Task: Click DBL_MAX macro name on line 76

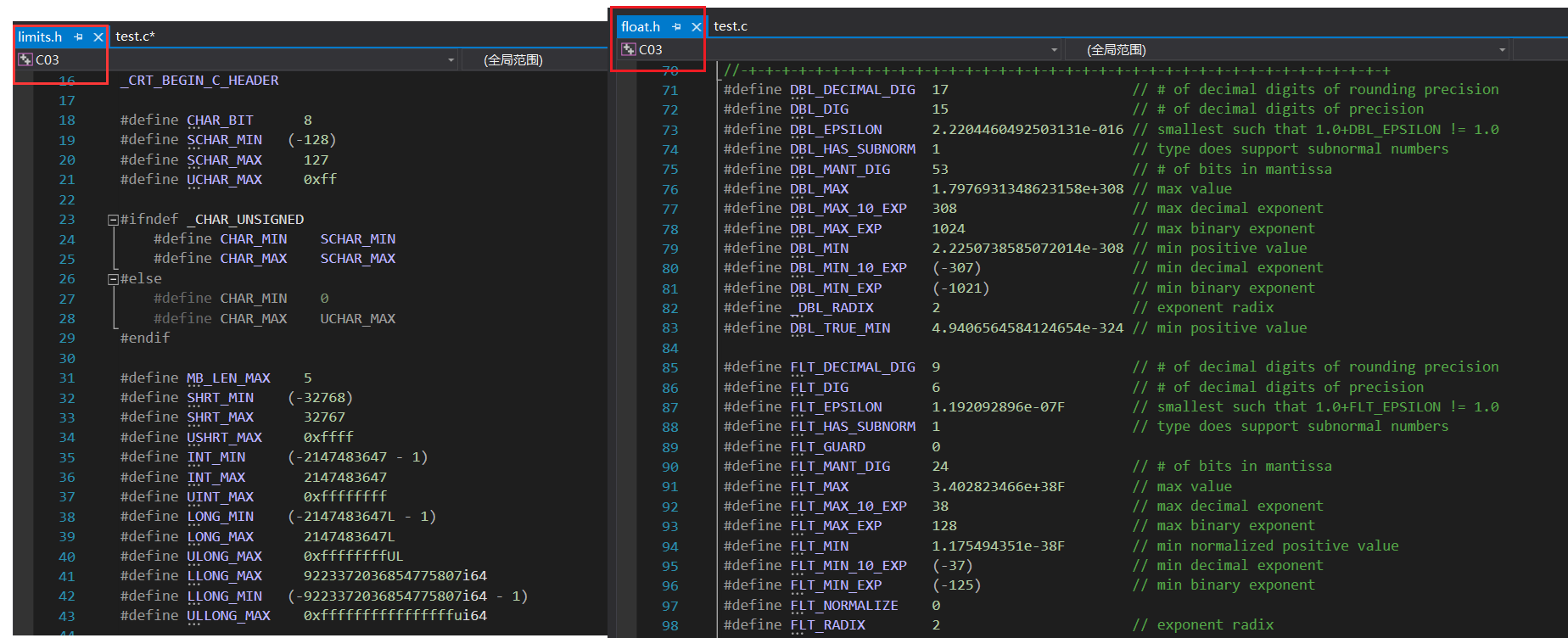Action: pyautogui.click(x=819, y=189)
